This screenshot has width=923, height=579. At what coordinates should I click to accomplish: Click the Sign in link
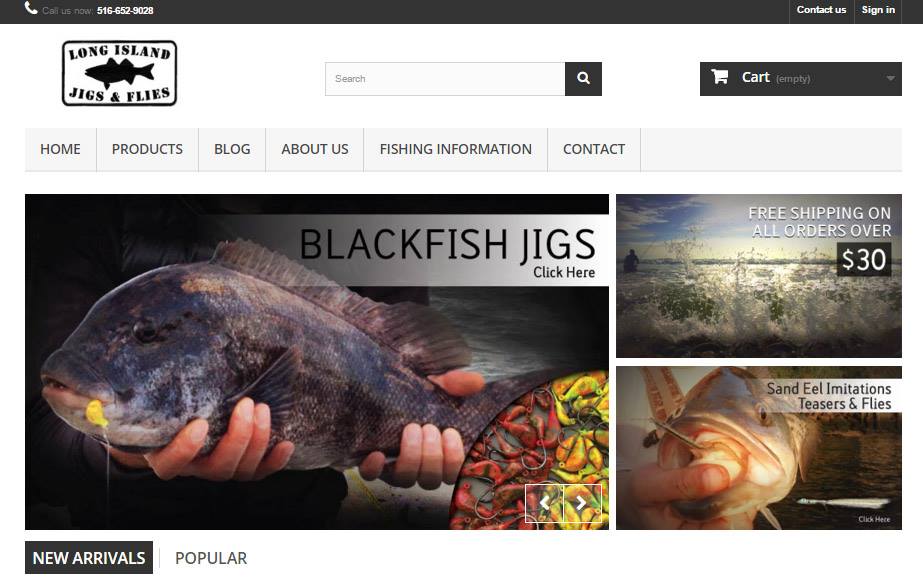[878, 10]
